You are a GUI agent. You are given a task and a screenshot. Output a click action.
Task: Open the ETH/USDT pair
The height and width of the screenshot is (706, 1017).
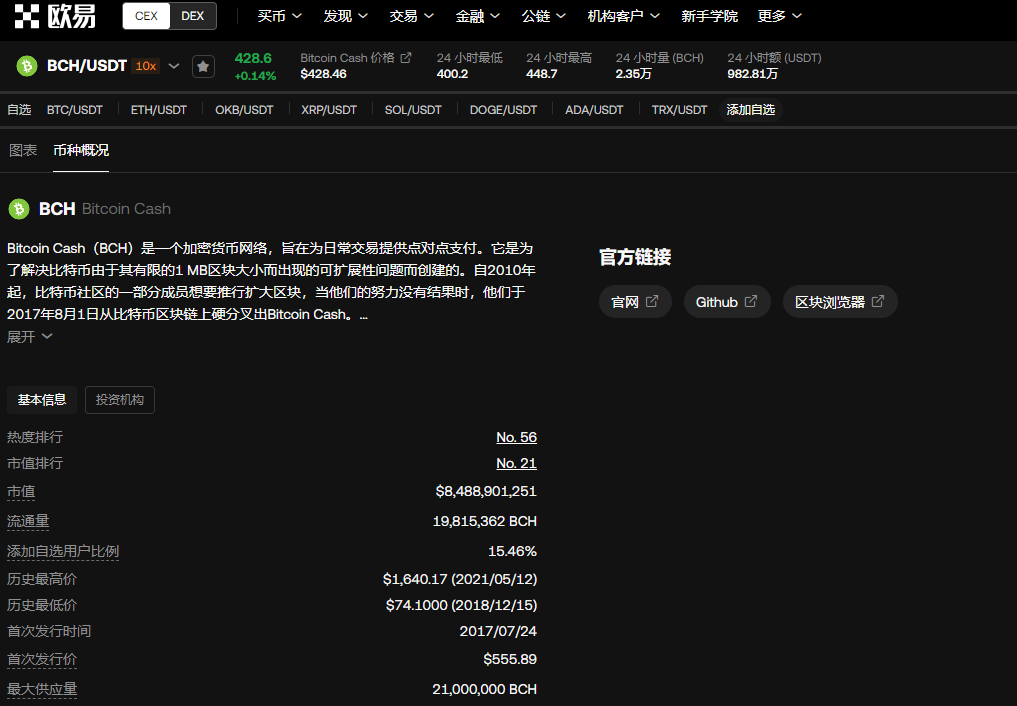(x=159, y=110)
